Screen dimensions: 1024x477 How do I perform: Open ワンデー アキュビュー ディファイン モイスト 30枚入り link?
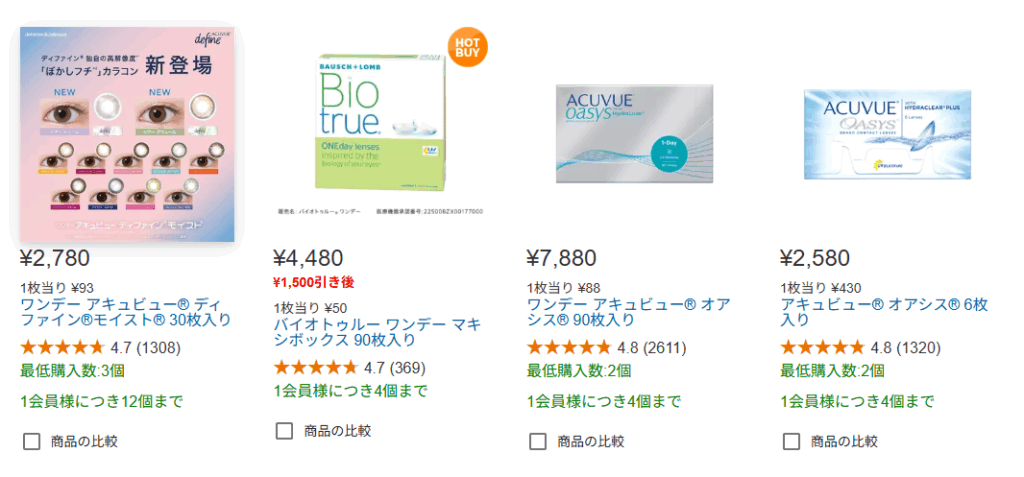pyautogui.click(x=125, y=312)
